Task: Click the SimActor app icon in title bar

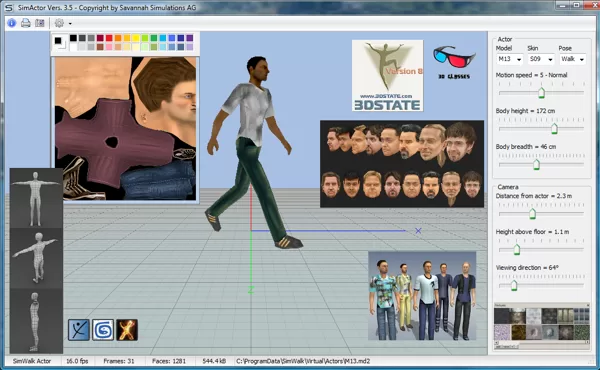Action: tap(9, 7)
